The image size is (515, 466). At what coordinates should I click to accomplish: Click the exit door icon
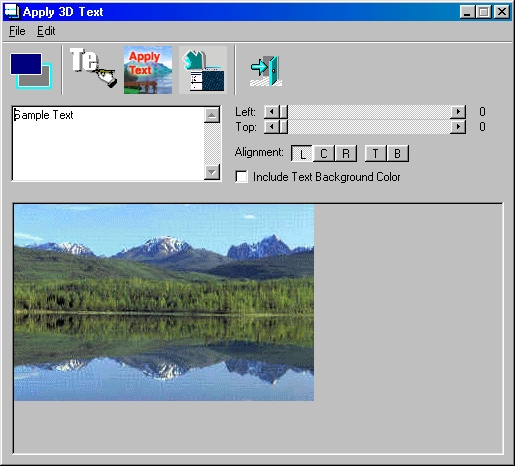point(266,71)
